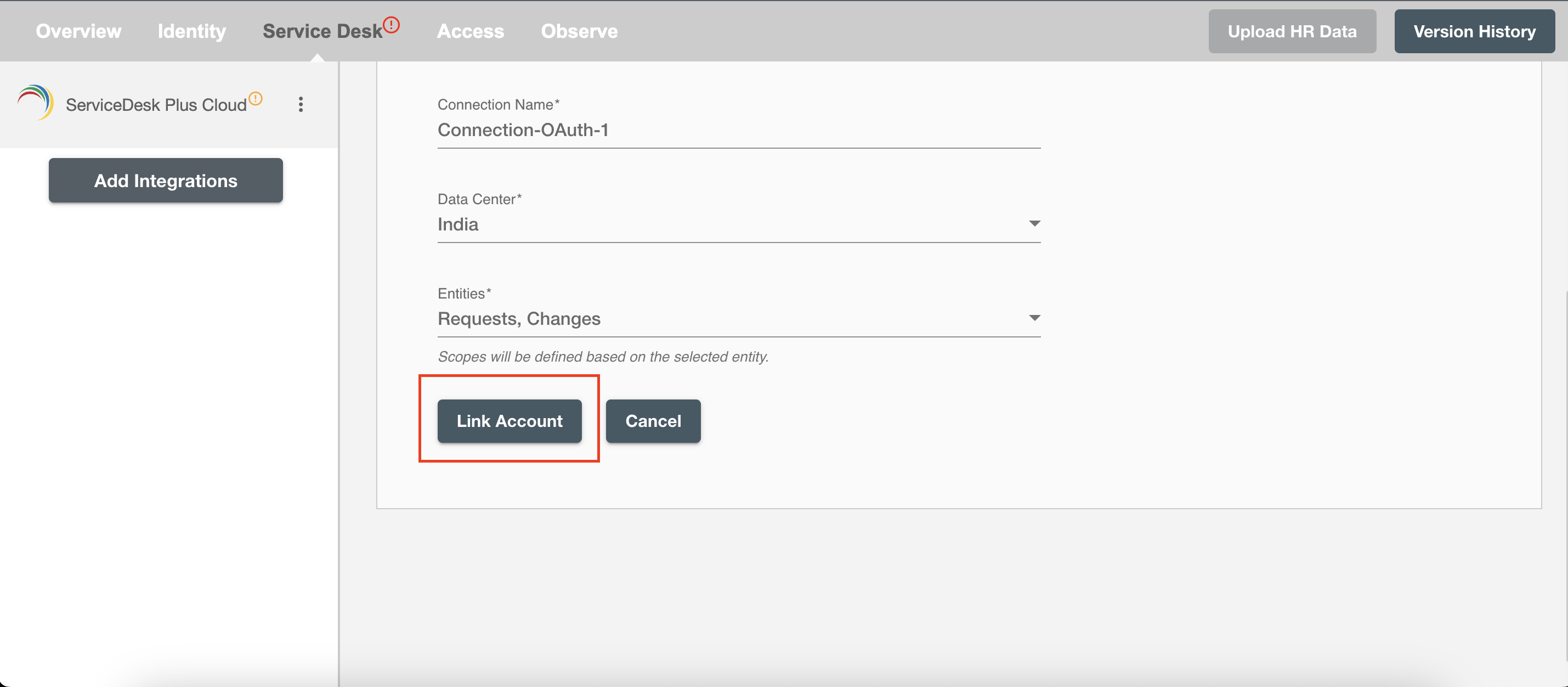Go to the Access tab
The width and height of the screenshot is (1568, 687).
point(471,31)
